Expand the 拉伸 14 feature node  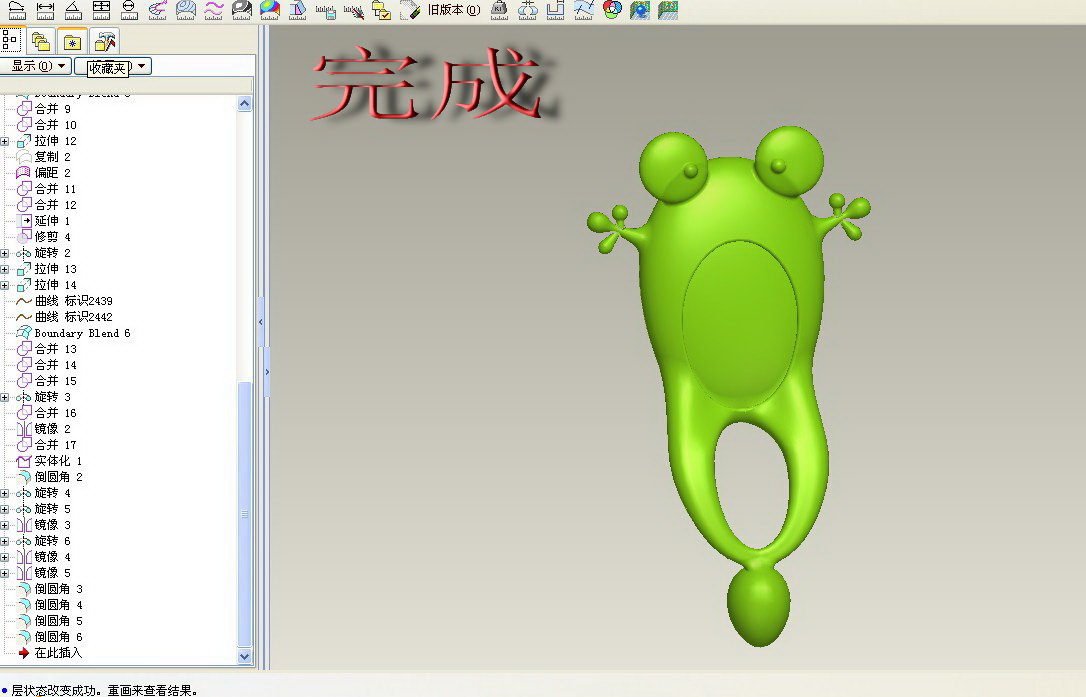tap(5, 285)
